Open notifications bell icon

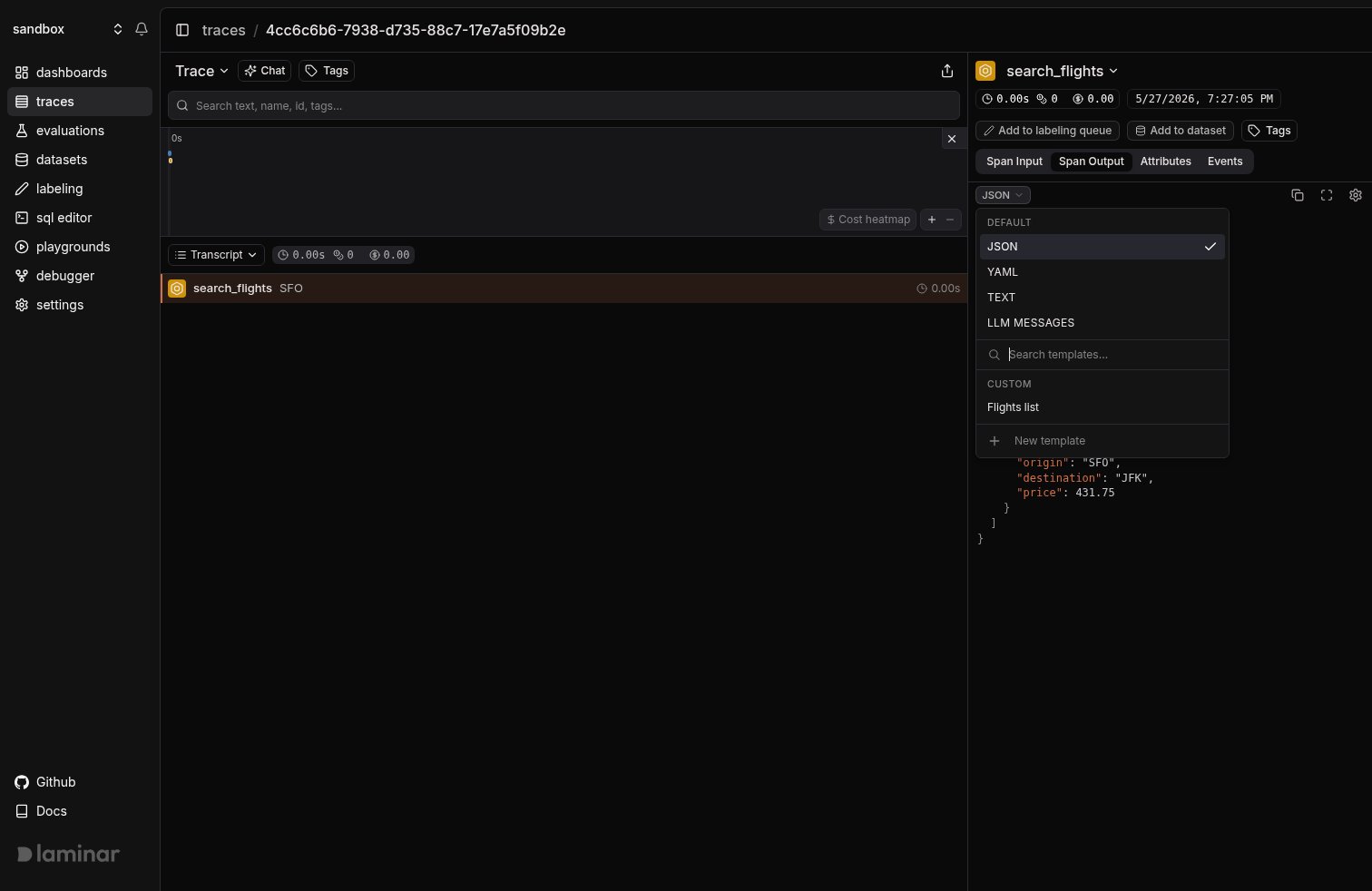142,29
